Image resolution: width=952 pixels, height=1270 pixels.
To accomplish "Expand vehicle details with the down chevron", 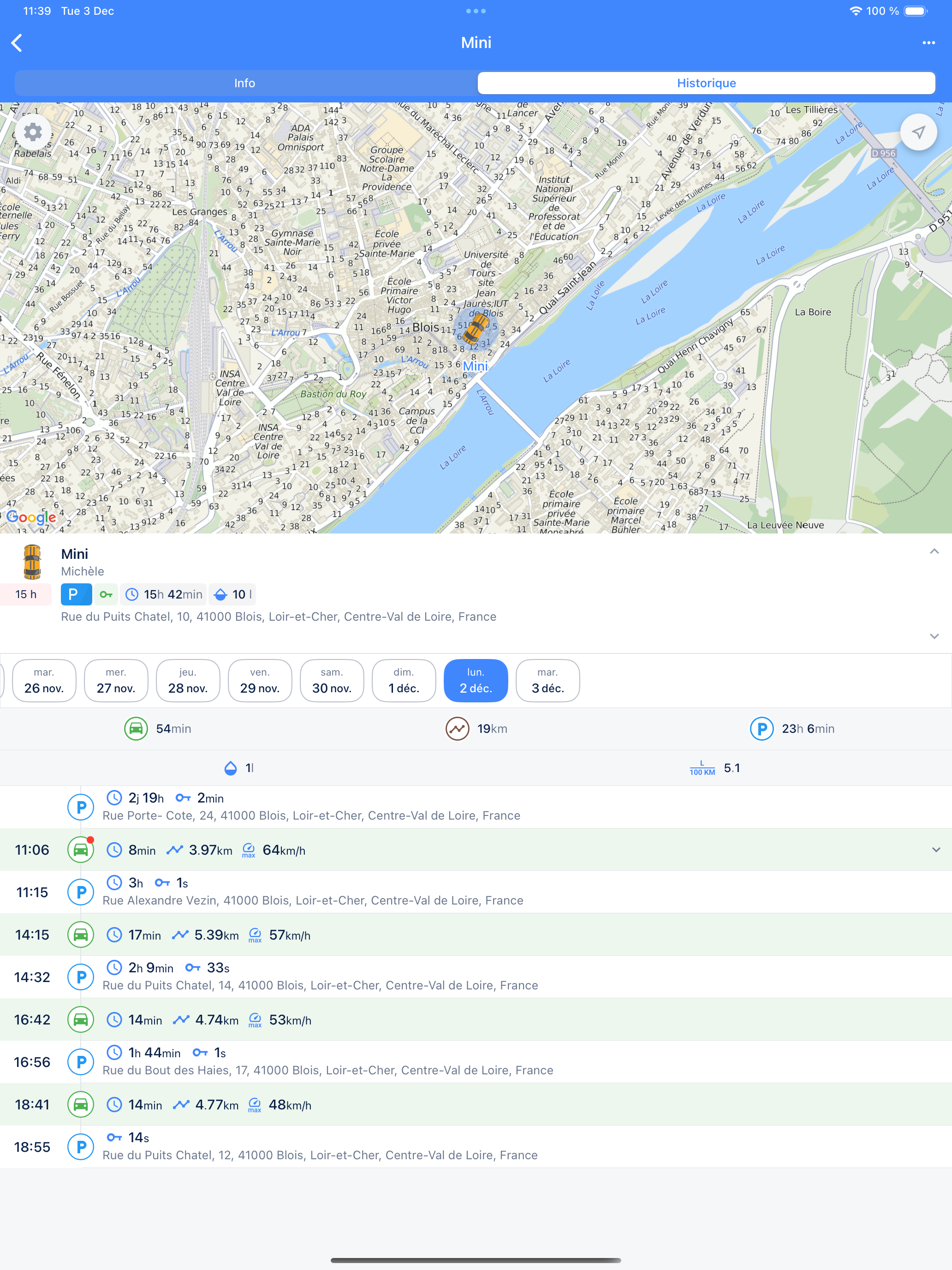I will click(x=934, y=636).
